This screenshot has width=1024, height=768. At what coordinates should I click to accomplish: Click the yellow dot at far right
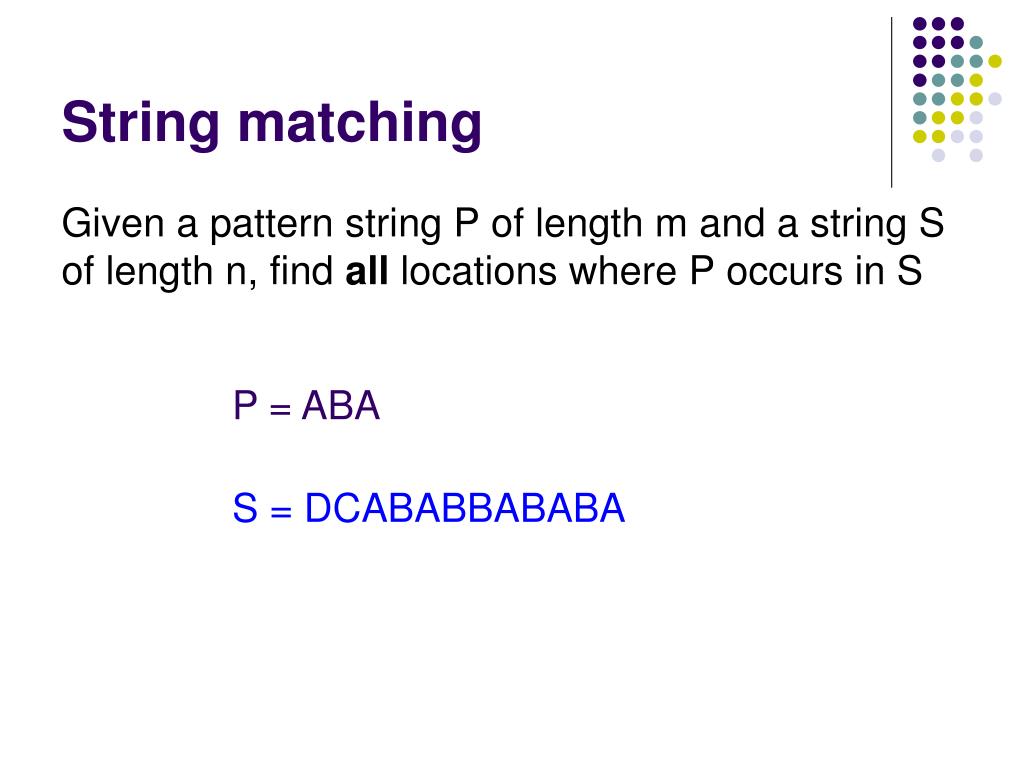tap(995, 61)
